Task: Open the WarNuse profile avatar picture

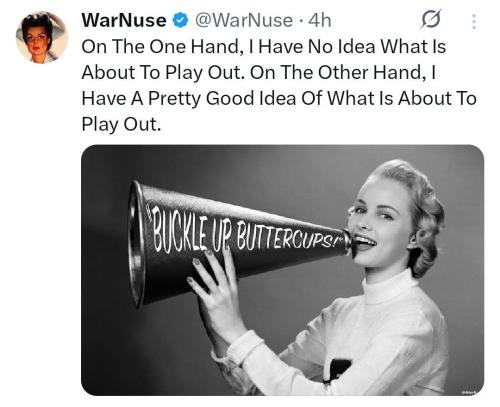Action: pyautogui.click(x=42, y=37)
